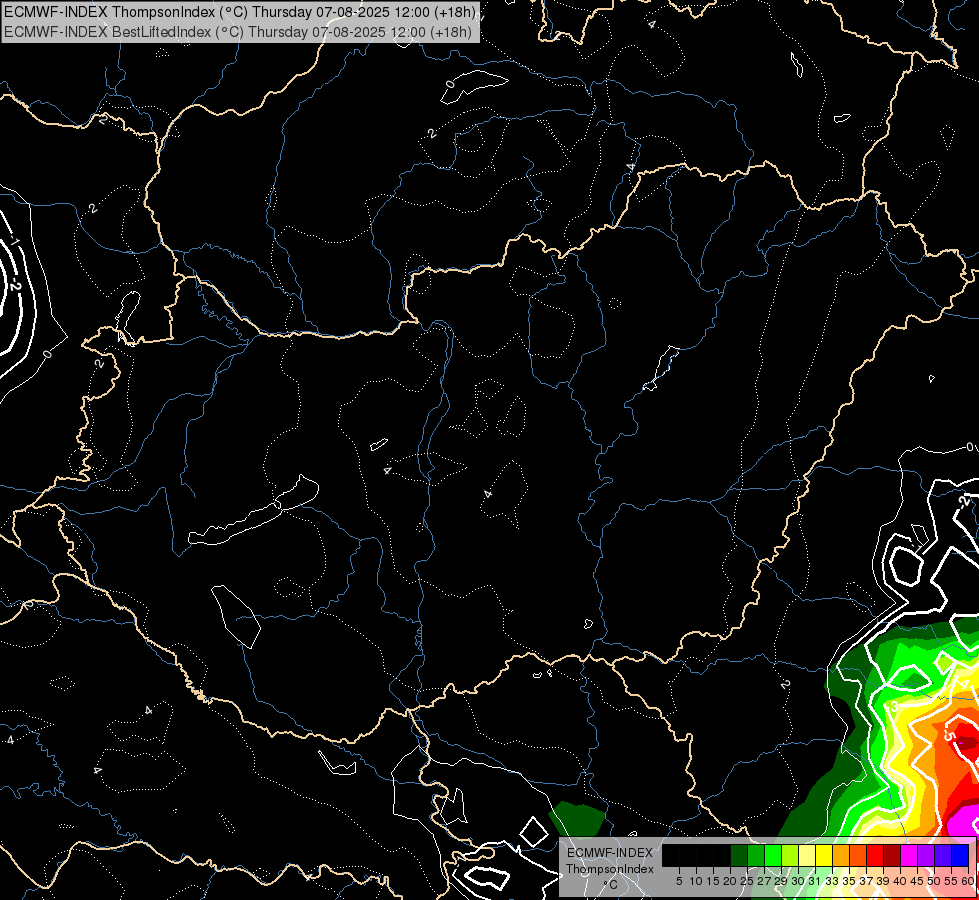Select the bright green 27-29 legend swatch
The width and height of the screenshot is (979, 900).
tap(773, 855)
